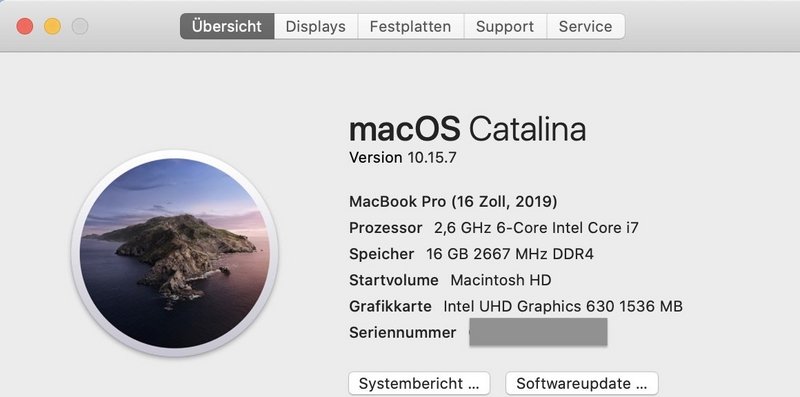Click the Grafikkarte Intel UHD Graphics 630 line
This screenshot has height=397, width=800.
click(x=516, y=307)
